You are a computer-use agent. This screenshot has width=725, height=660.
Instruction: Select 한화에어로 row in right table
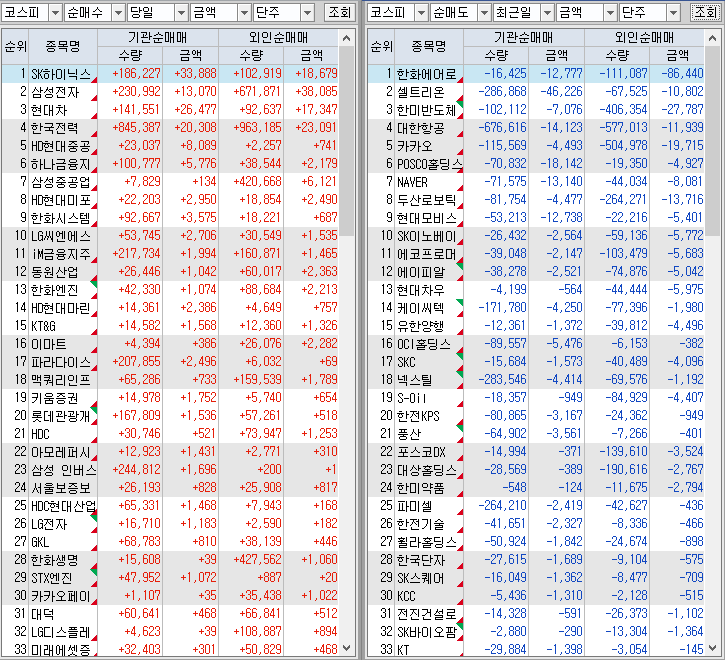(x=536, y=74)
